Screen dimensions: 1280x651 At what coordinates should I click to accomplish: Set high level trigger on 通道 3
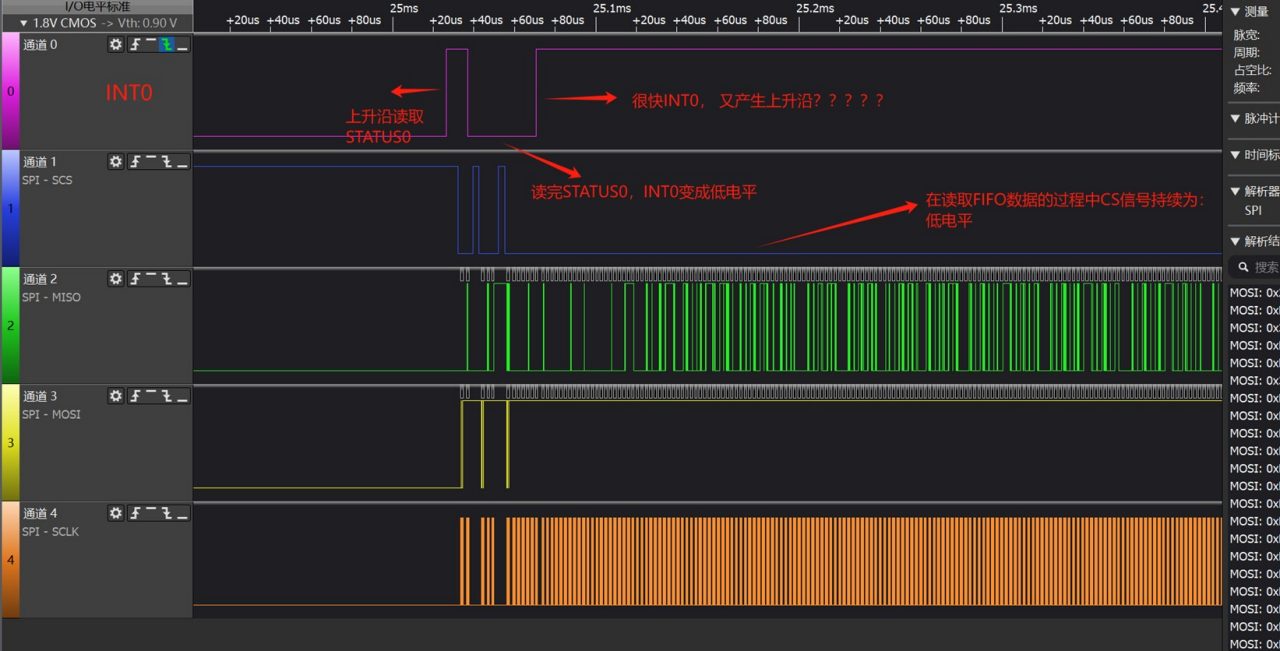(150, 396)
